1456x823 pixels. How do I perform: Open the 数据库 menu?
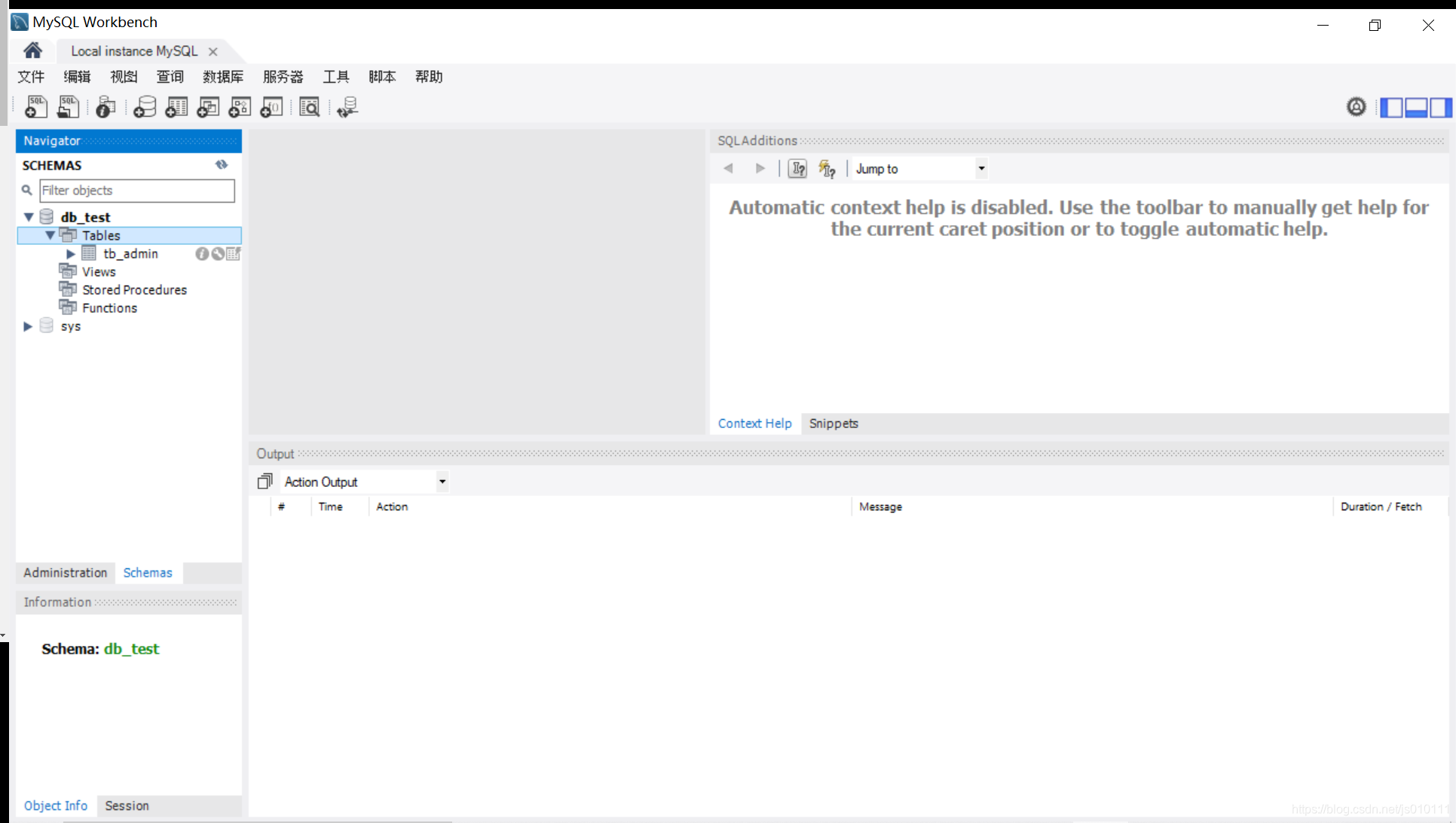(223, 76)
